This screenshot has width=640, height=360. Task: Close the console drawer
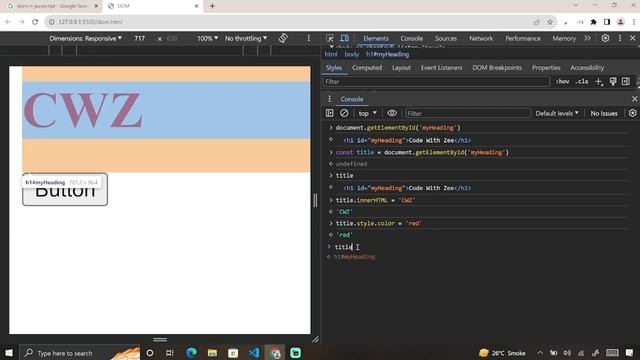[634, 99]
